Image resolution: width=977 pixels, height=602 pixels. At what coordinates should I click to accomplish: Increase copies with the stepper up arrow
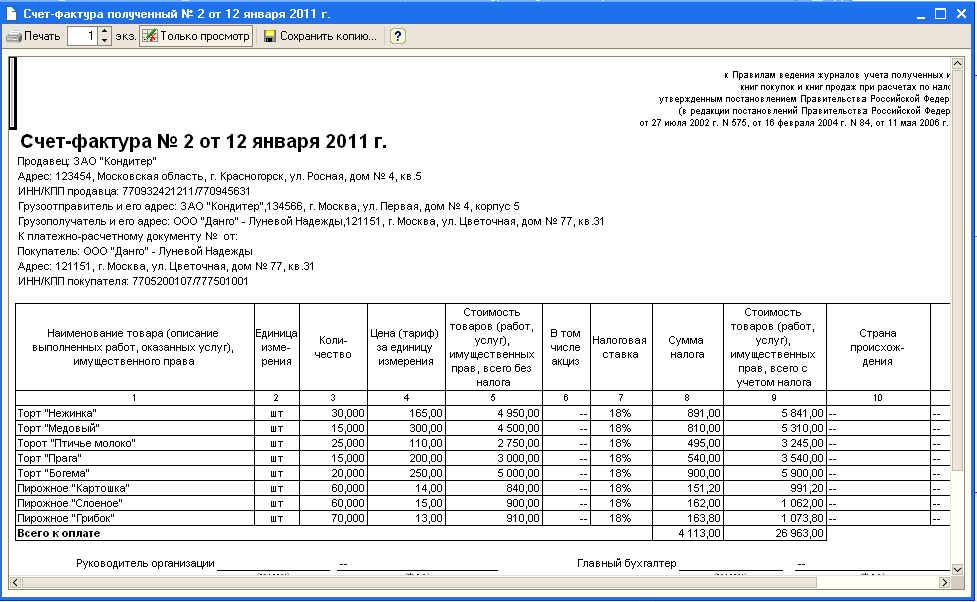(105, 32)
